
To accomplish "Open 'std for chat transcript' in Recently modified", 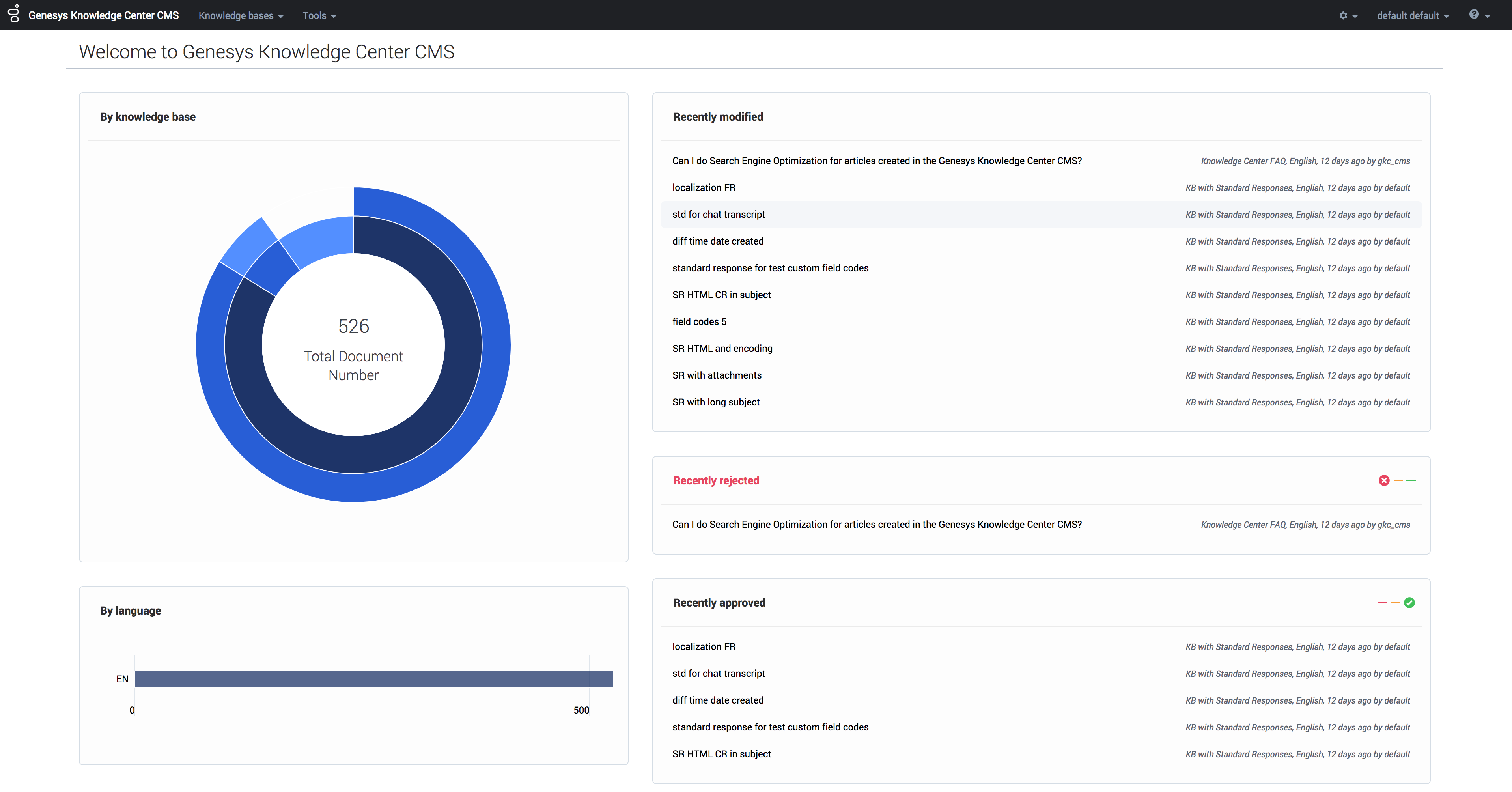I will (719, 214).
